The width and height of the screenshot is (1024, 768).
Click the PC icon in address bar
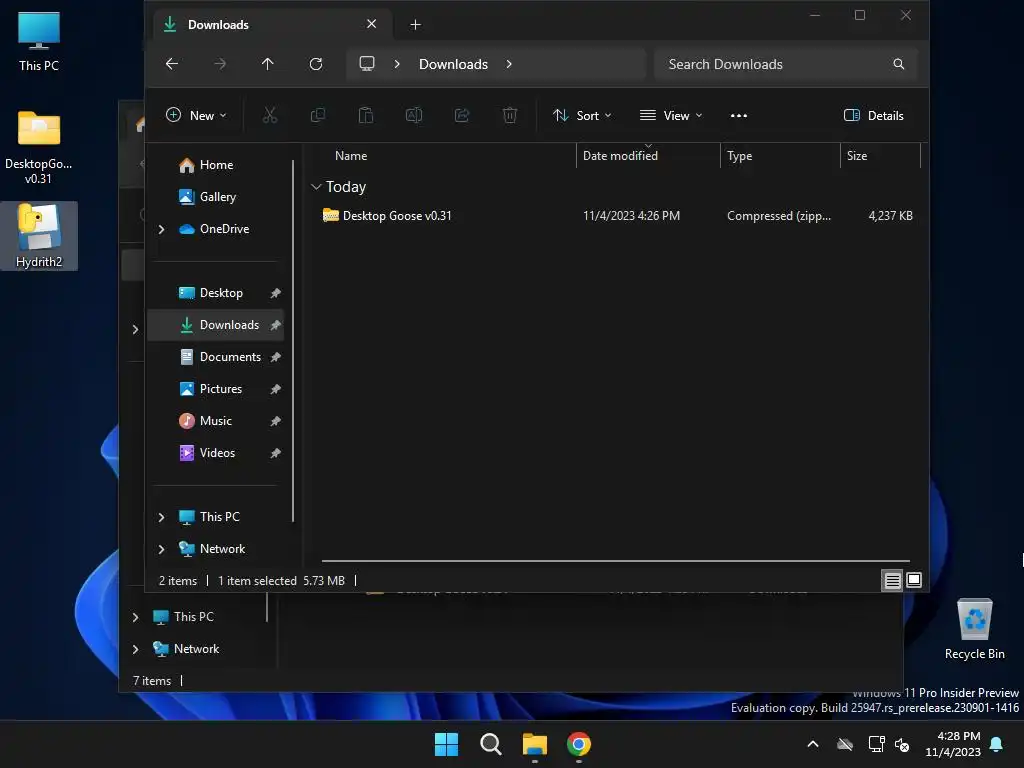tap(367, 64)
